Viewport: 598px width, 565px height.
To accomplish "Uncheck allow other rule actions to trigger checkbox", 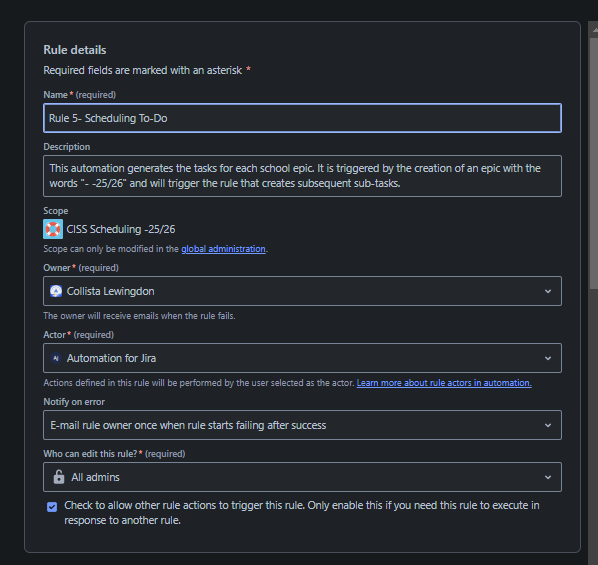I will click(52, 507).
